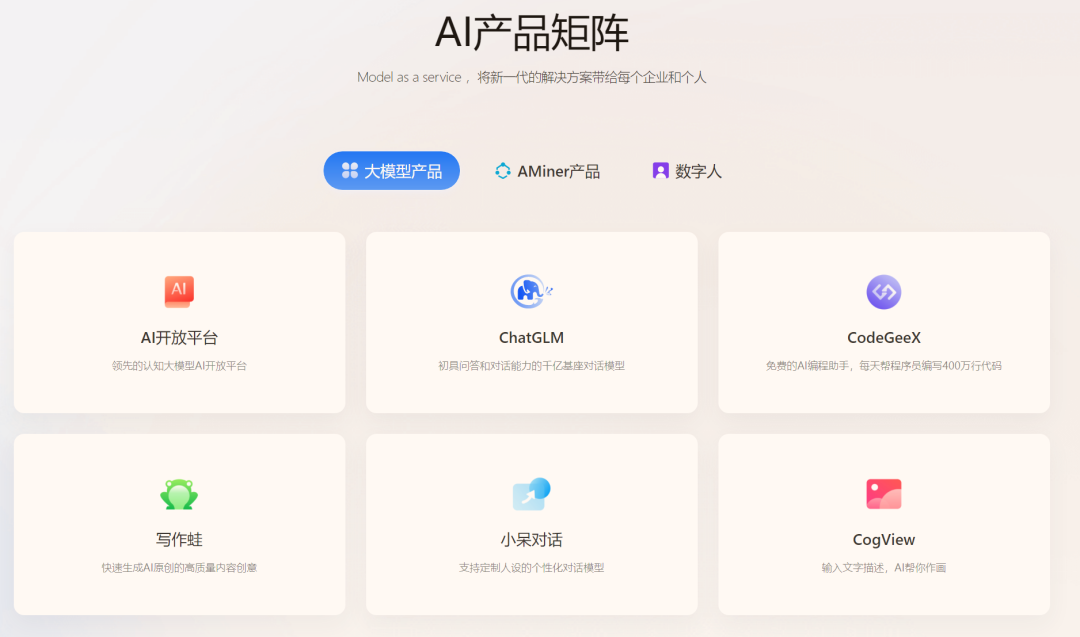Switch to the 数字人 tab
The image size is (1080, 637).
tap(687, 171)
